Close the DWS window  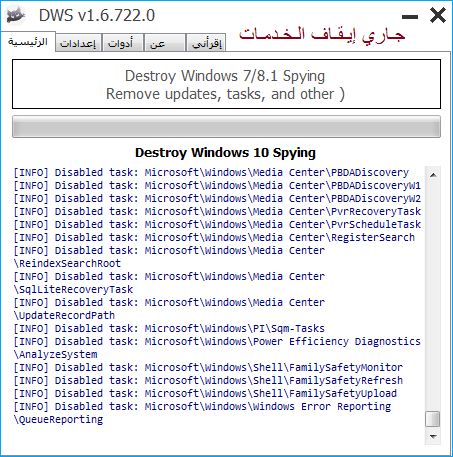[438, 16]
